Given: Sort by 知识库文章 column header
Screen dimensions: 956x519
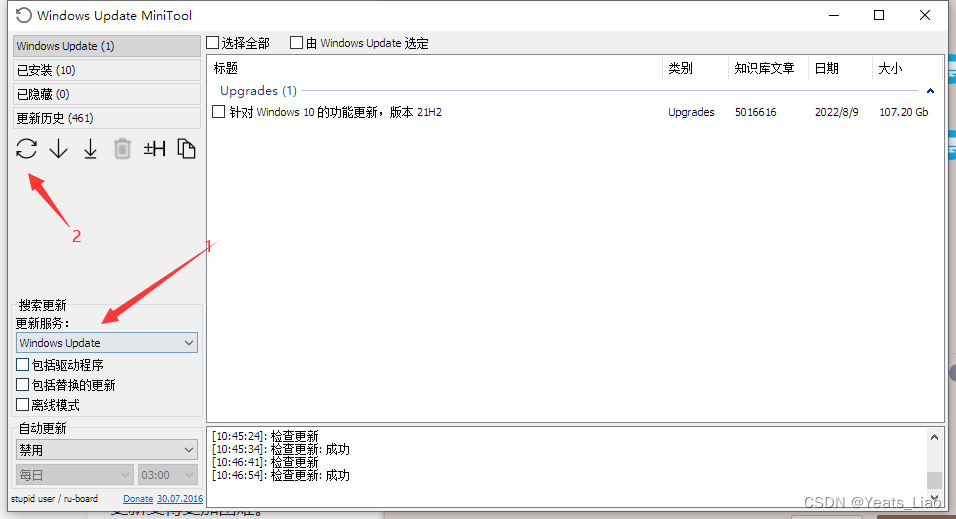Looking at the screenshot, I should [768, 68].
